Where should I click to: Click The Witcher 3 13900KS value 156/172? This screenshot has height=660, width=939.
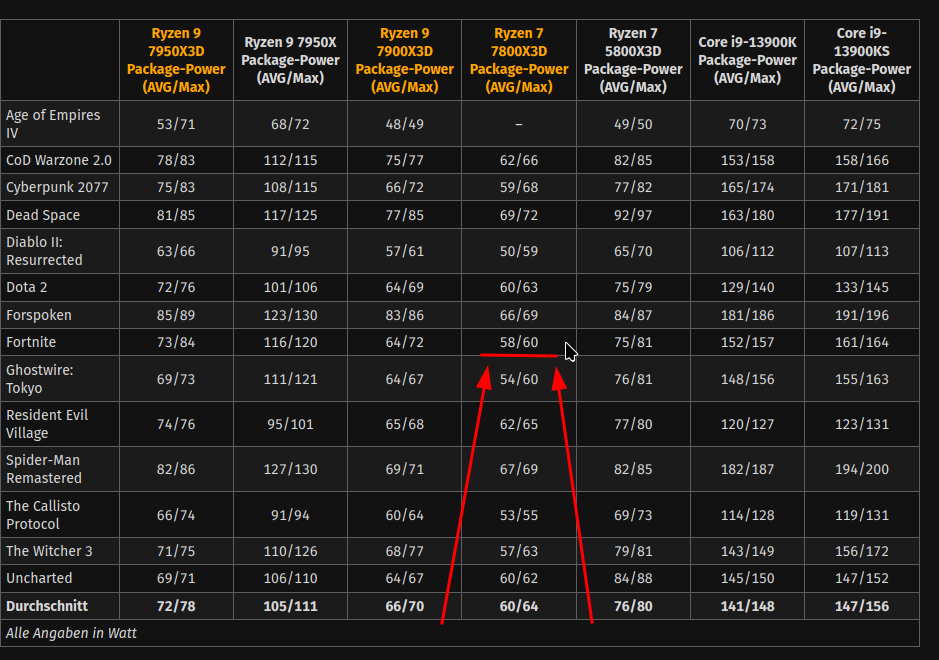click(862, 551)
